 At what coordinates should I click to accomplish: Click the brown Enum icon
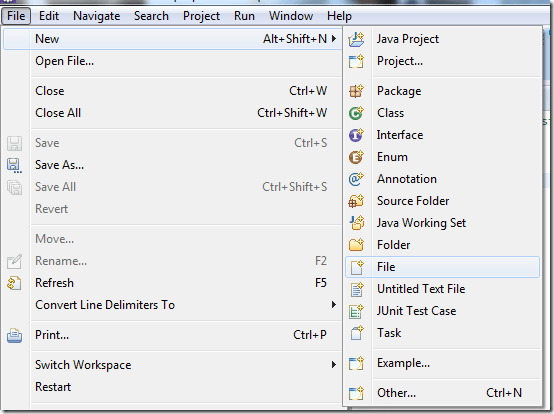pos(356,157)
